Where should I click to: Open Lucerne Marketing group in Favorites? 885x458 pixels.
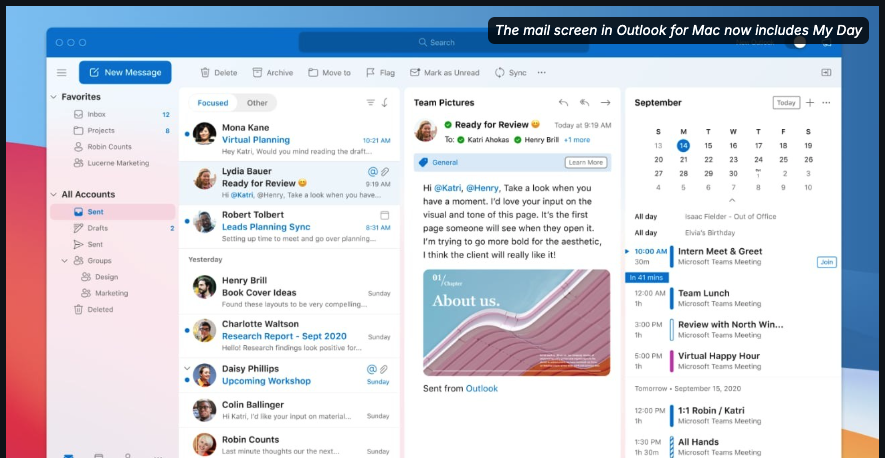[x=111, y=163]
